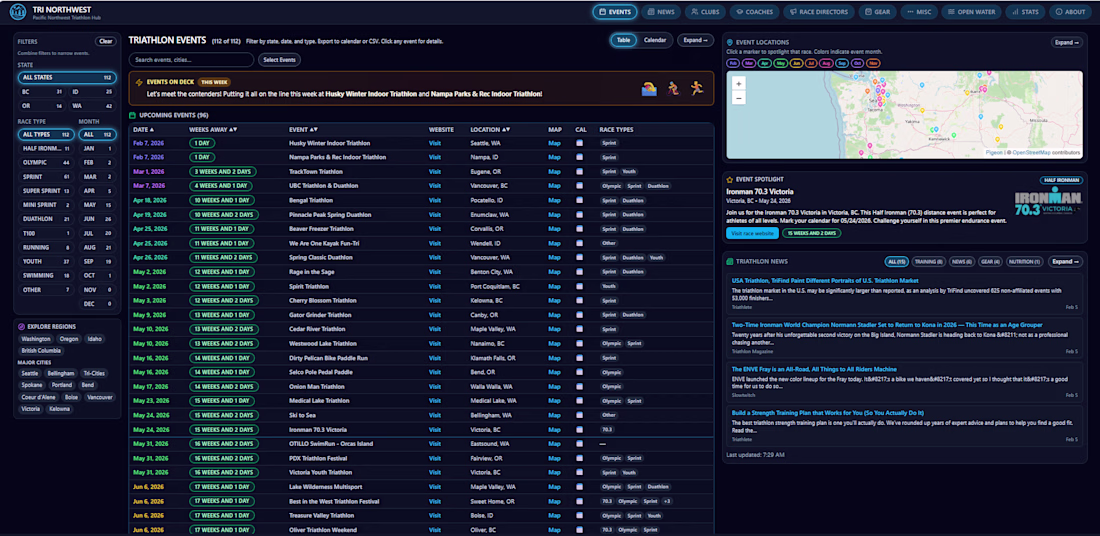The width and height of the screenshot is (1100, 536).
Task: Click the Tri Northwest logo icon
Action: pos(18,12)
